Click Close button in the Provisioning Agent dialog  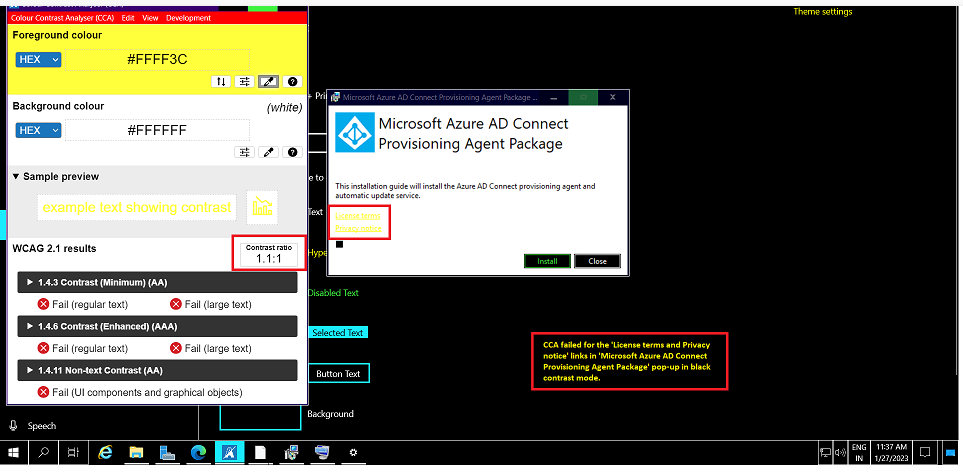597,261
